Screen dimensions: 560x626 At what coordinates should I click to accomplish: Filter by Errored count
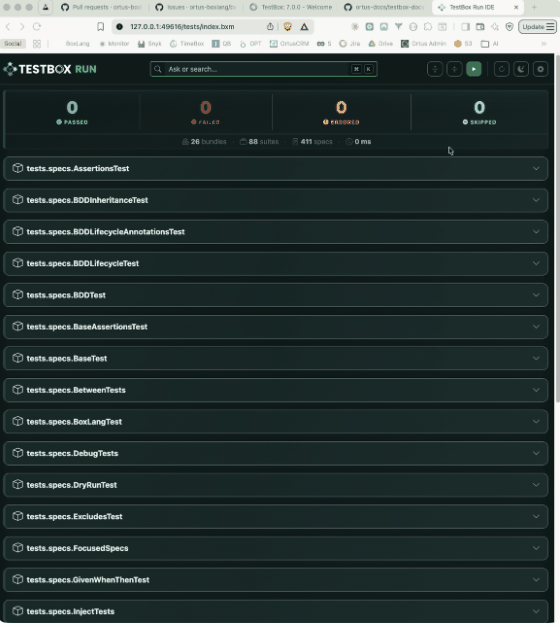341,112
